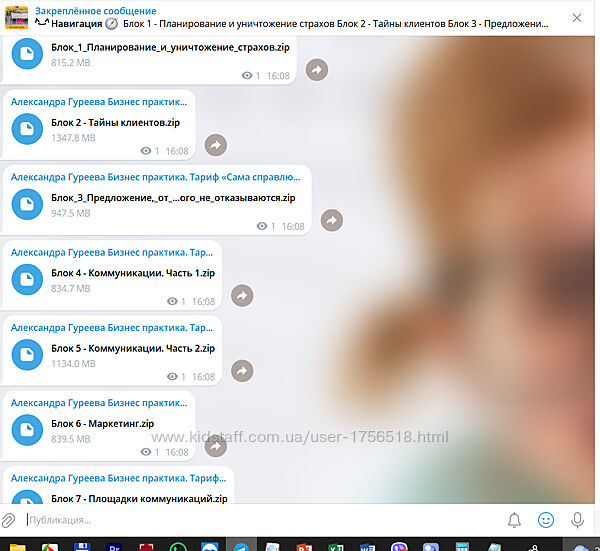
Task: Type in the Публикация message field
Action: pos(250,520)
